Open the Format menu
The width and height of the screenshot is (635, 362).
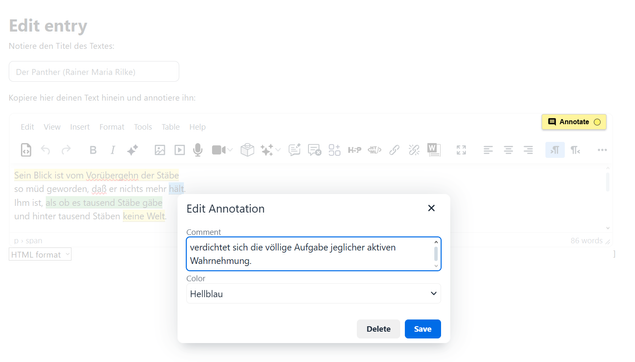(112, 127)
